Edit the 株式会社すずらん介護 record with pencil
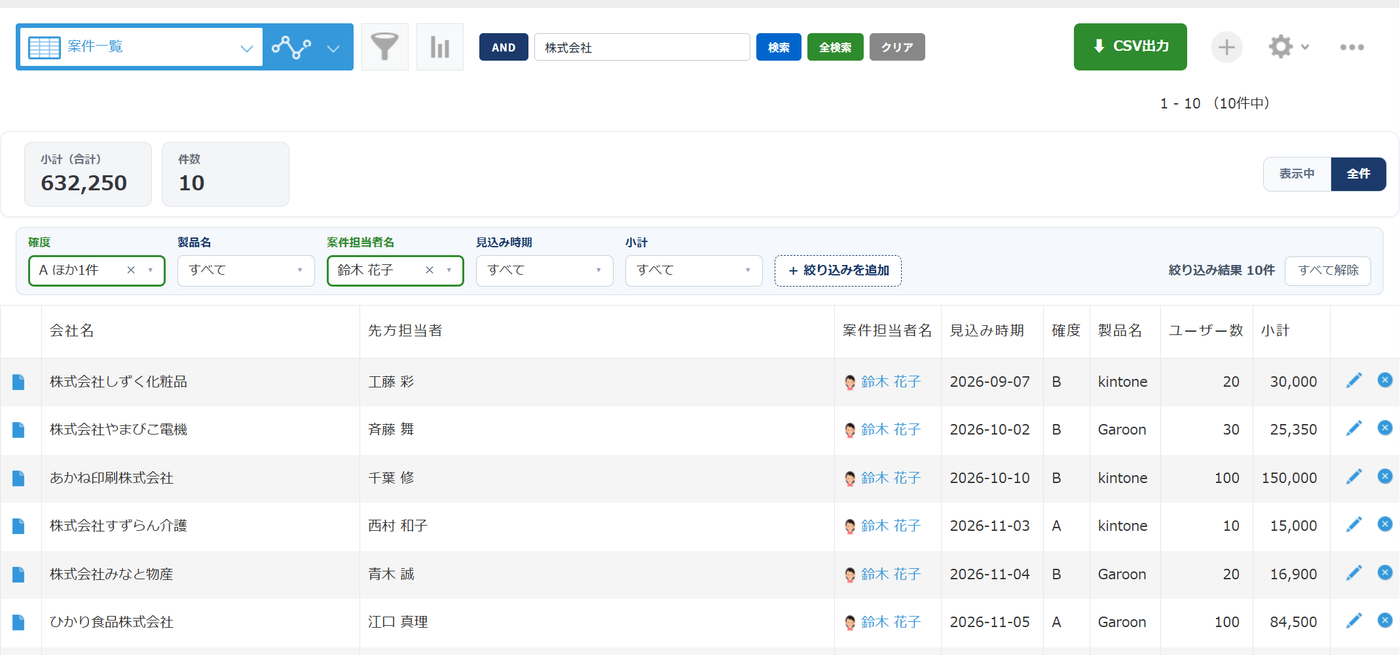Image resolution: width=1400 pixels, height=655 pixels. 1354,524
